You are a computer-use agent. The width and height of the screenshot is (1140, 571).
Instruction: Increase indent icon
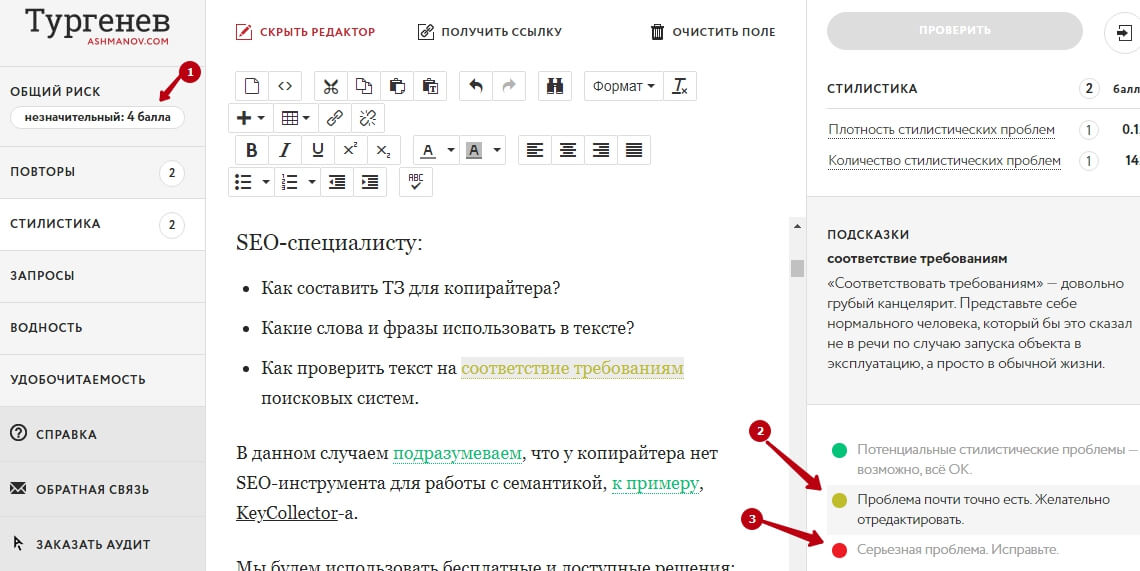coord(370,182)
